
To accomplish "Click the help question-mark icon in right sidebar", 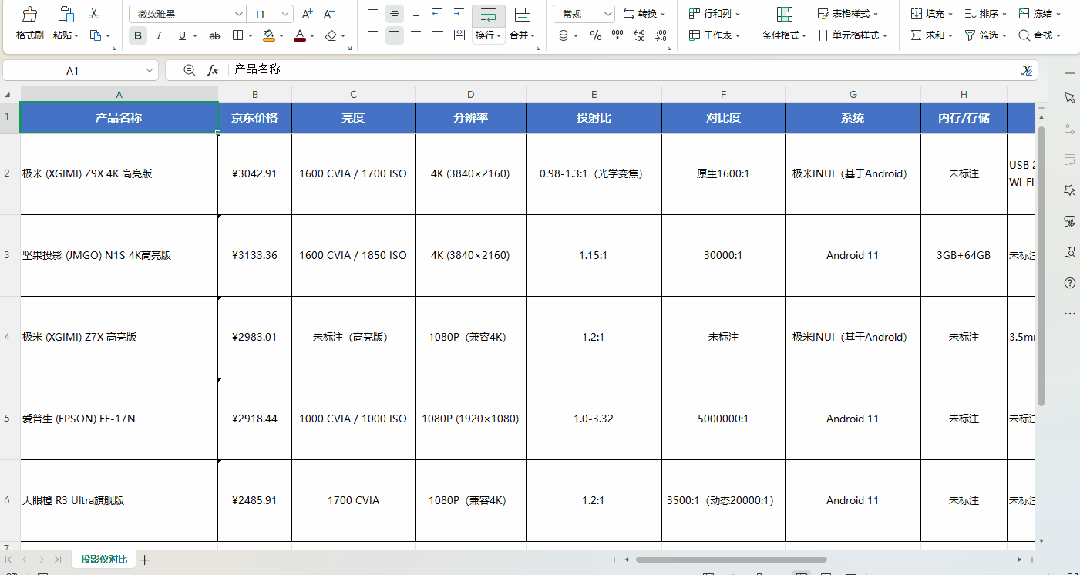I will [1070, 282].
